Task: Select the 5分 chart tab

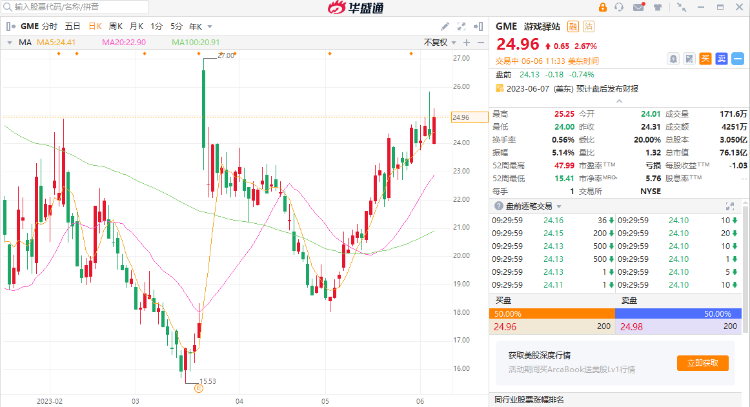Action: tap(176, 26)
